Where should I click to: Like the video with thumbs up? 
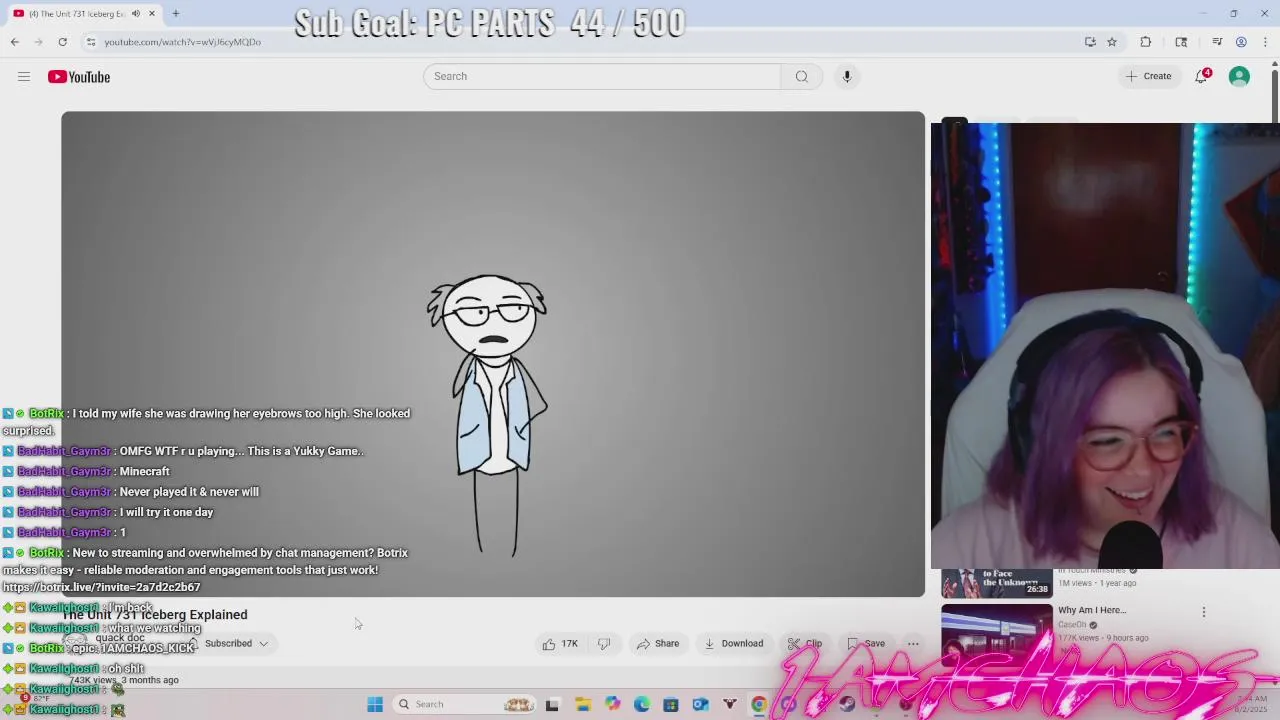click(559, 643)
